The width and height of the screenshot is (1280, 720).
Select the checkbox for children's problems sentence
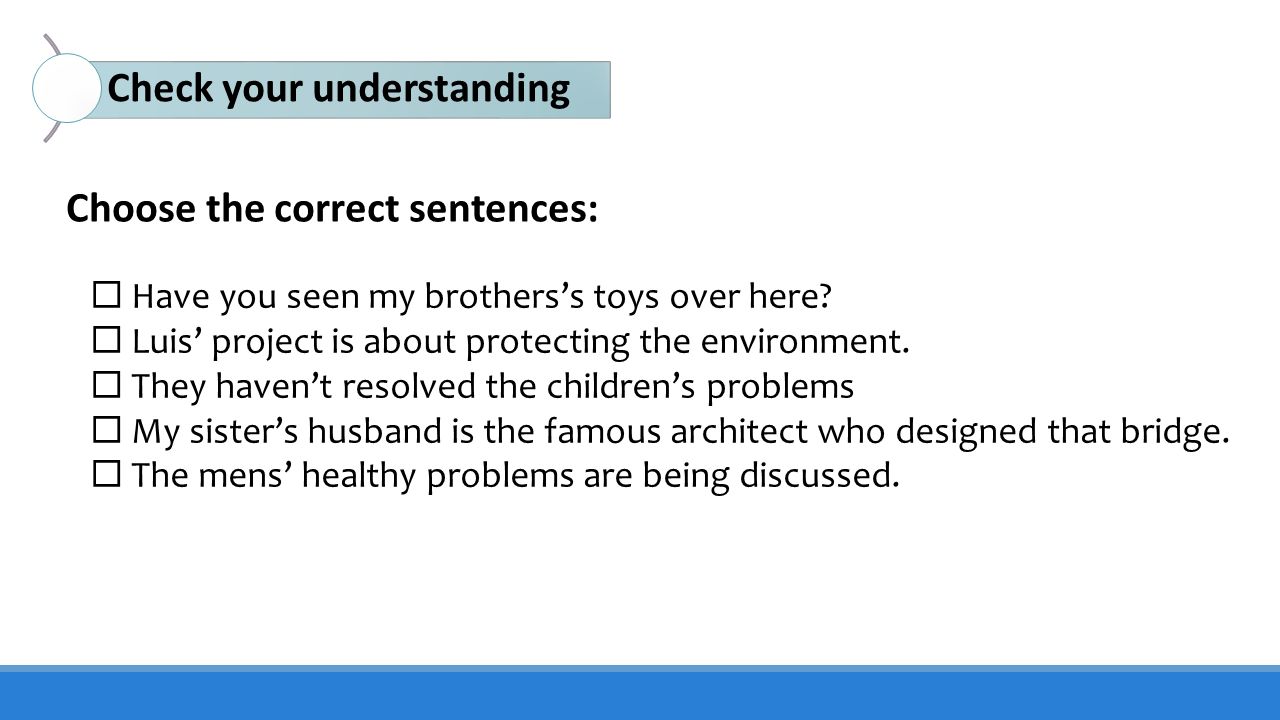point(108,386)
